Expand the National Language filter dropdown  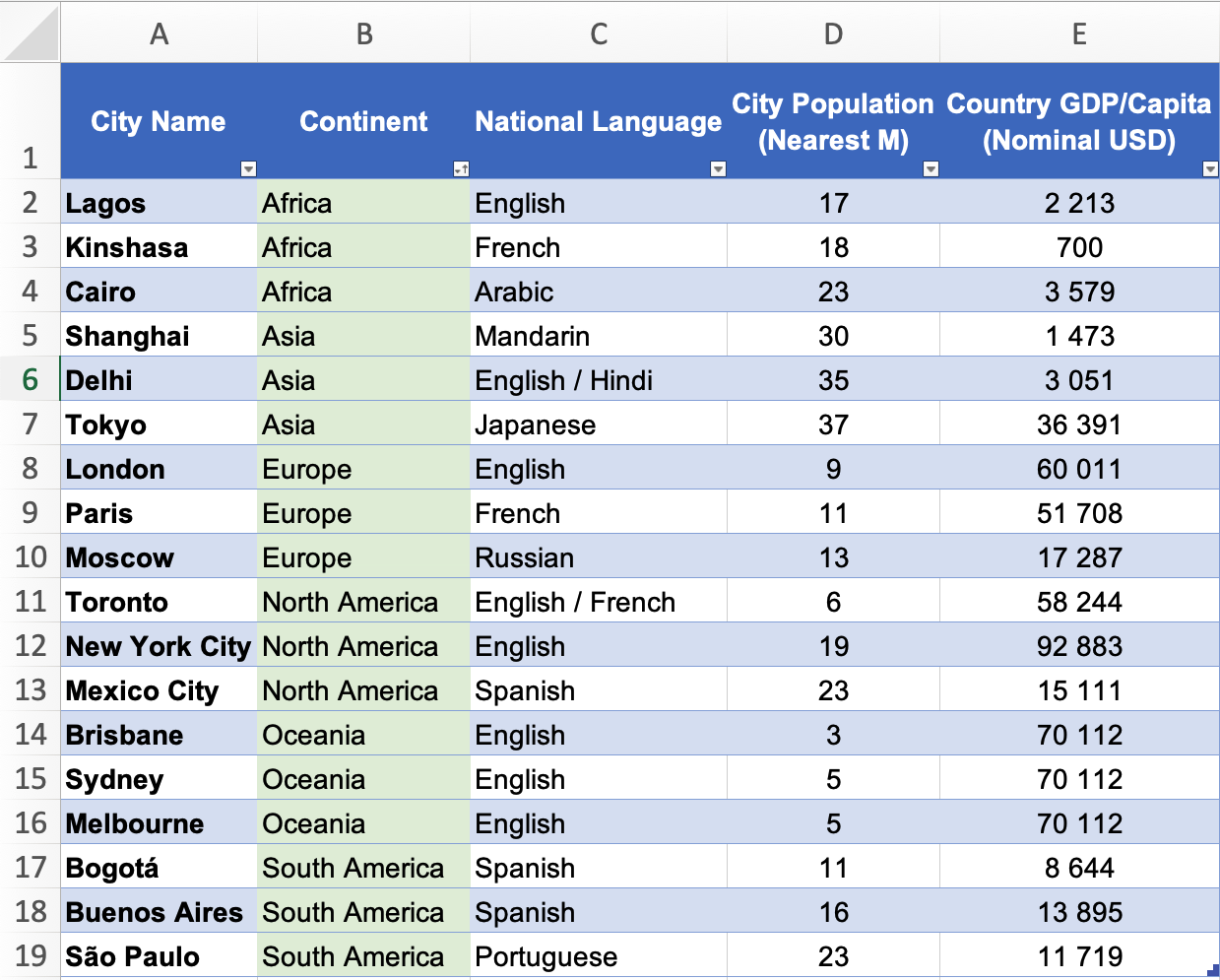pyautogui.click(x=718, y=169)
